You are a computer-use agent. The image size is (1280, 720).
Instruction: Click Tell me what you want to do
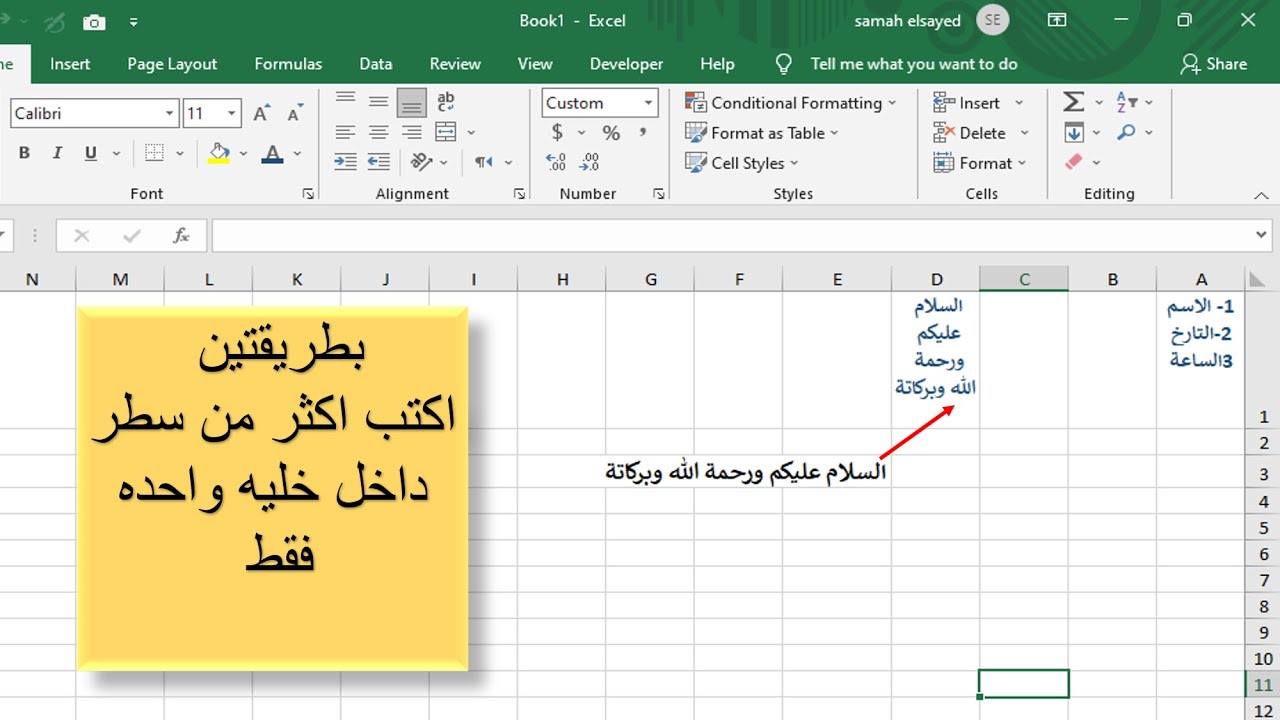(x=914, y=64)
